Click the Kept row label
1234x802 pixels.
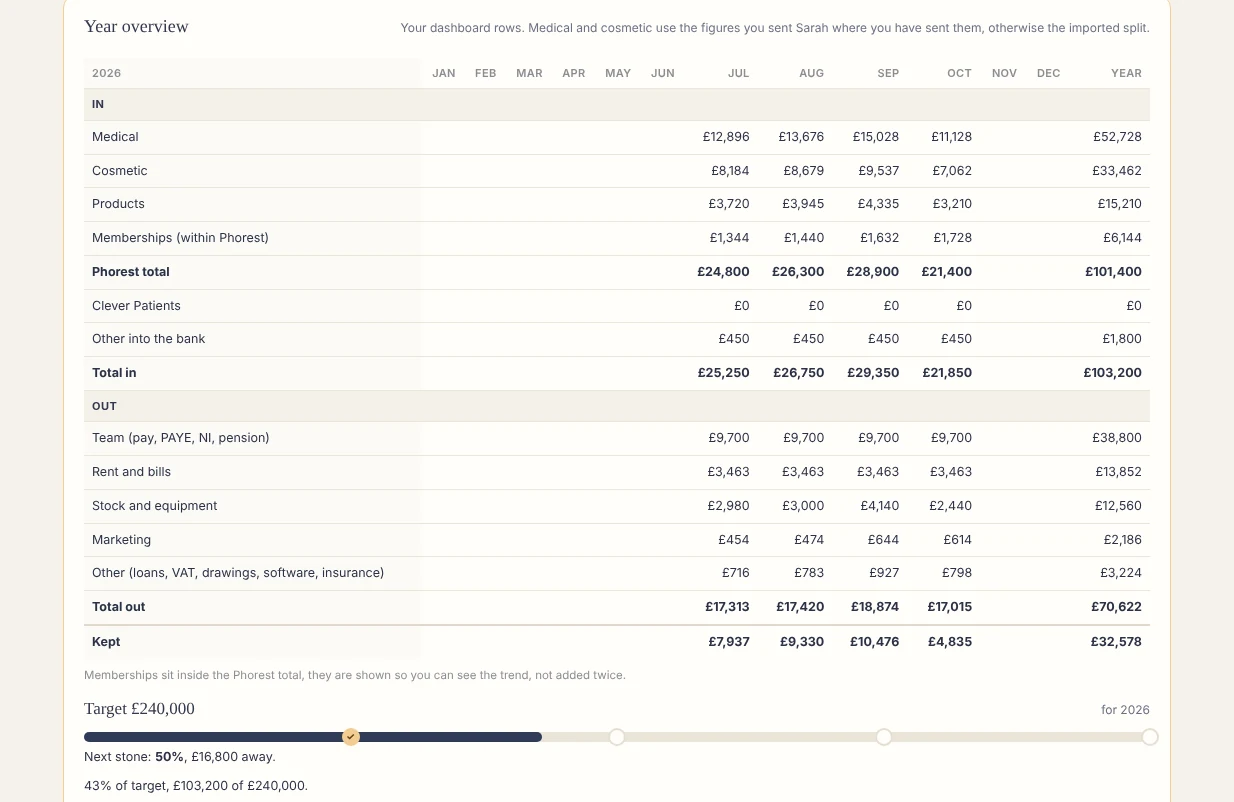pyautogui.click(x=106, y=642)
